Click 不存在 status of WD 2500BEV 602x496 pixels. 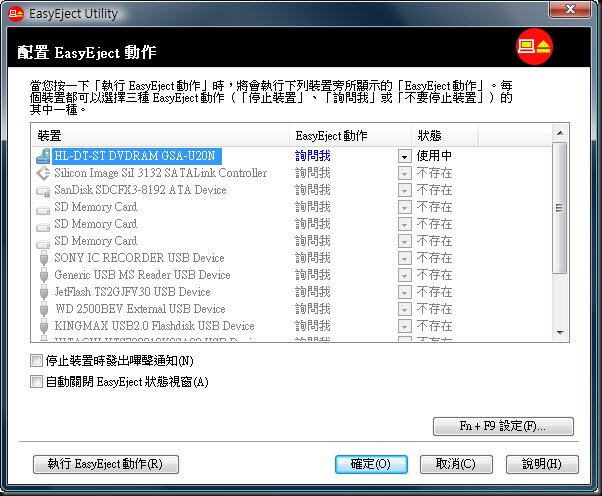click(x=434, y=309)
